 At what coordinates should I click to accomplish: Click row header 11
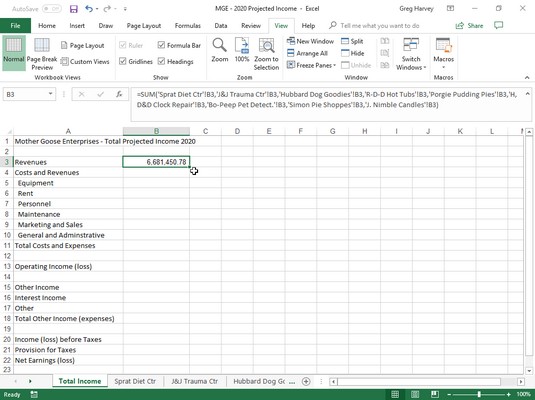(x=7, y=246)
